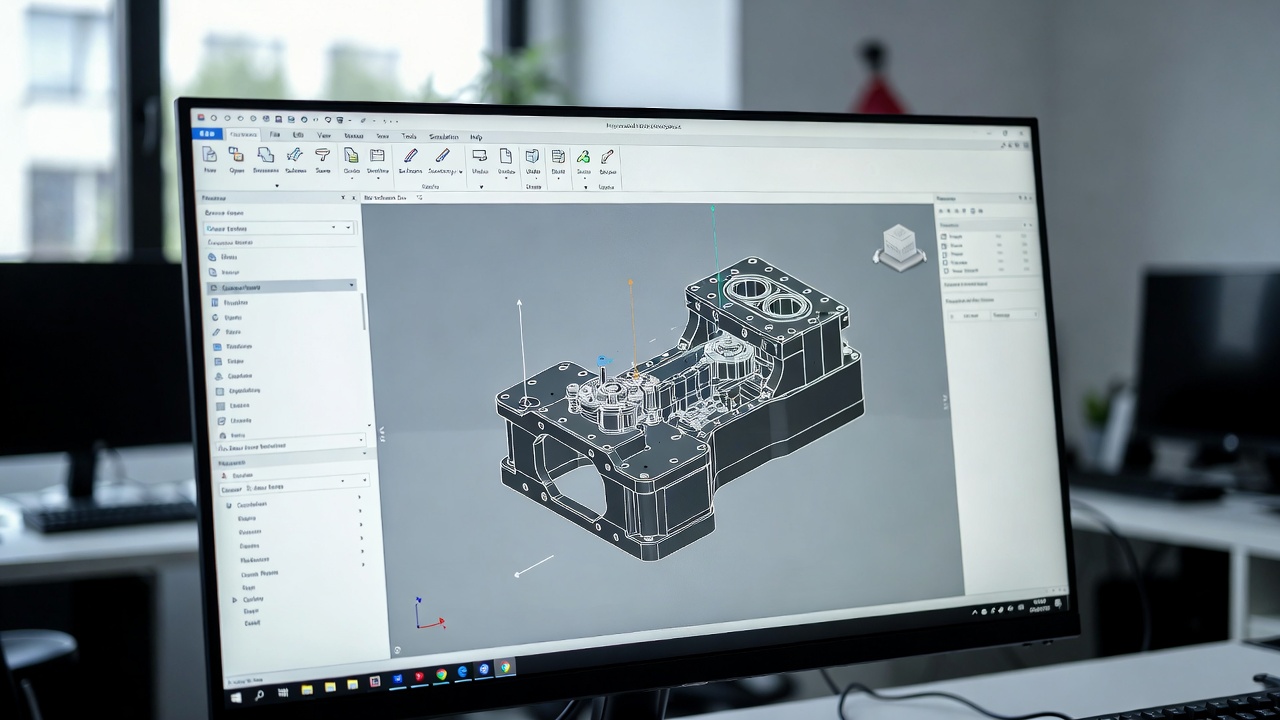Click the left panel's vertical scrollbar
The width and height of the screenshot is (1280, 720).
tap(364, 312)
